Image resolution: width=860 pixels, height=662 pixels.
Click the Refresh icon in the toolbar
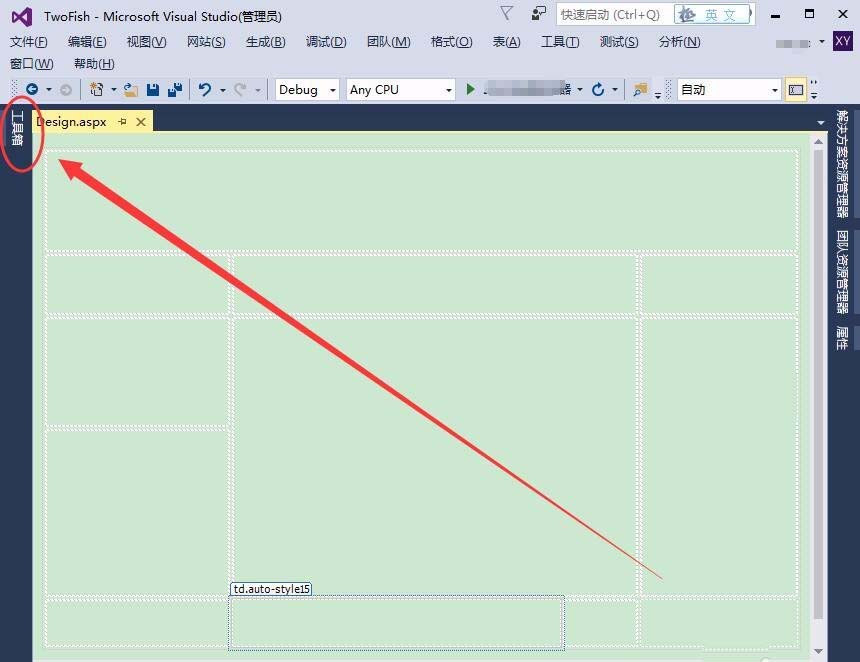tap(597, 90)
